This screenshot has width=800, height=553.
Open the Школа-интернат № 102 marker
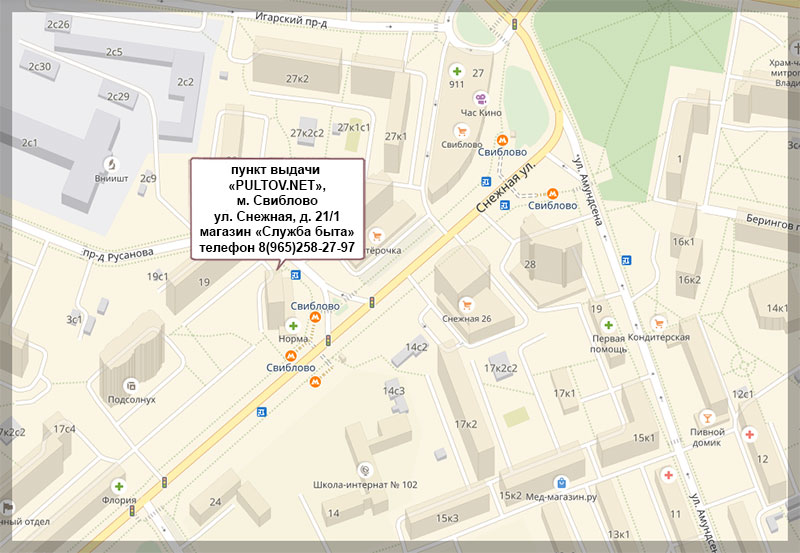[365, 469]
